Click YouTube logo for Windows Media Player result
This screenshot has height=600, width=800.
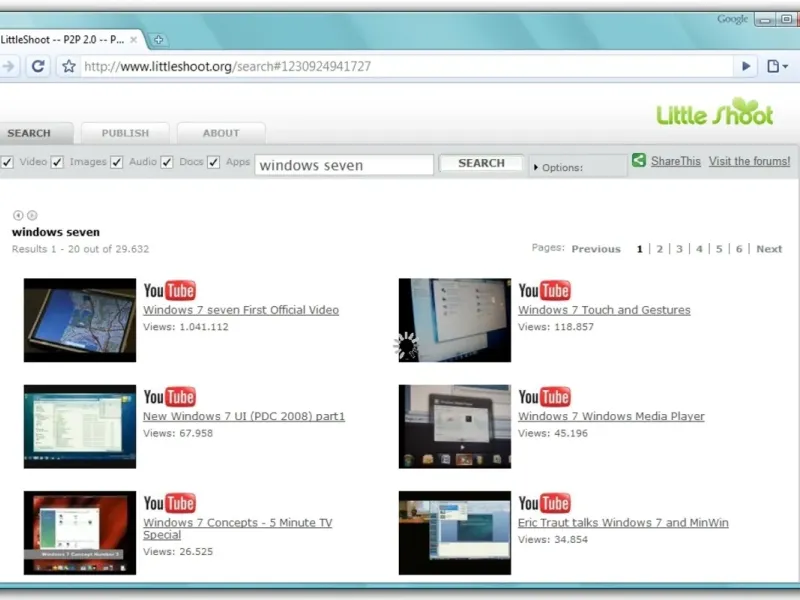[x=544, y=397]
